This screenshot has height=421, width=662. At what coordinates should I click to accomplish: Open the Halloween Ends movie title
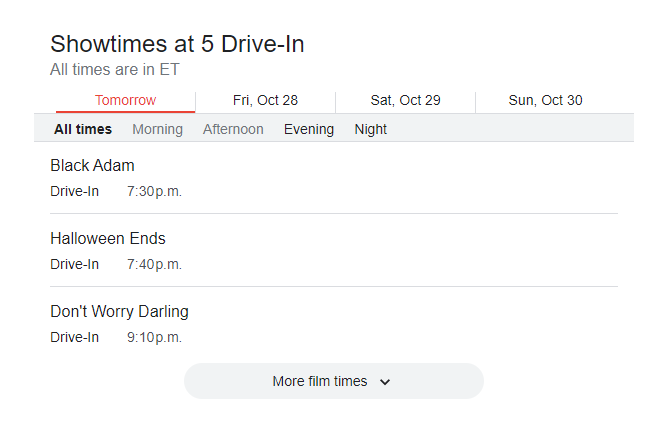[x=108, y=238]
